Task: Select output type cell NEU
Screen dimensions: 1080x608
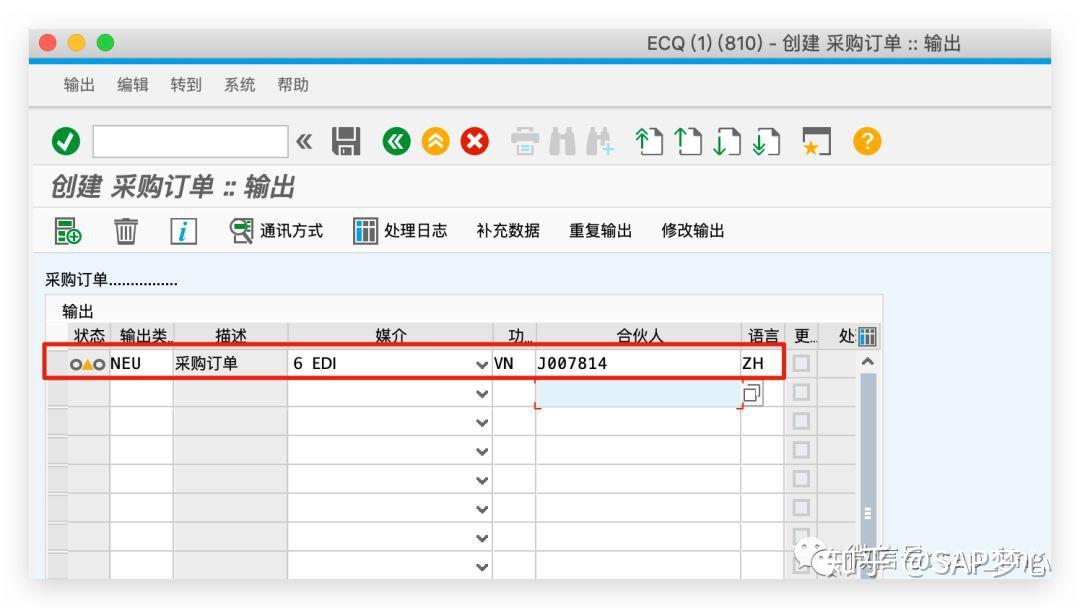Action: coord(141,364)
